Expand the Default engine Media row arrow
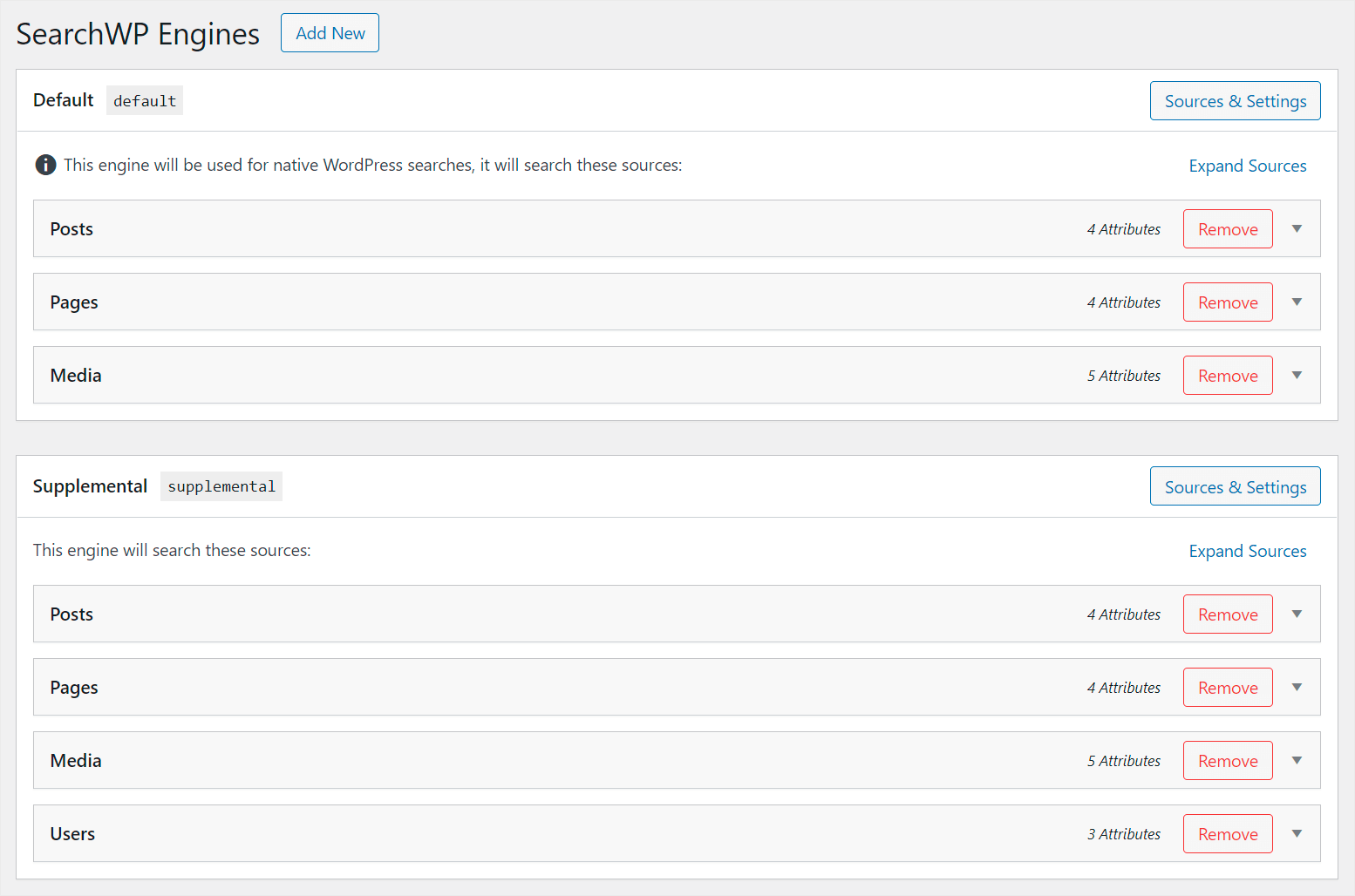This screenshot has height=896, width=1355. point(1297,376)
